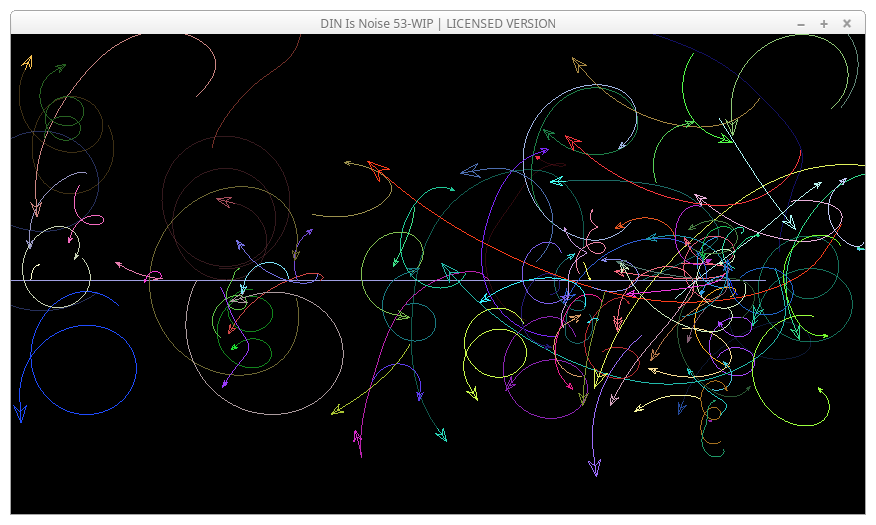This screenshot has width=876, height=525.
Task: Click the pink arrowhead inside the brown concentric circles
Action: click(x=225, y=201)
